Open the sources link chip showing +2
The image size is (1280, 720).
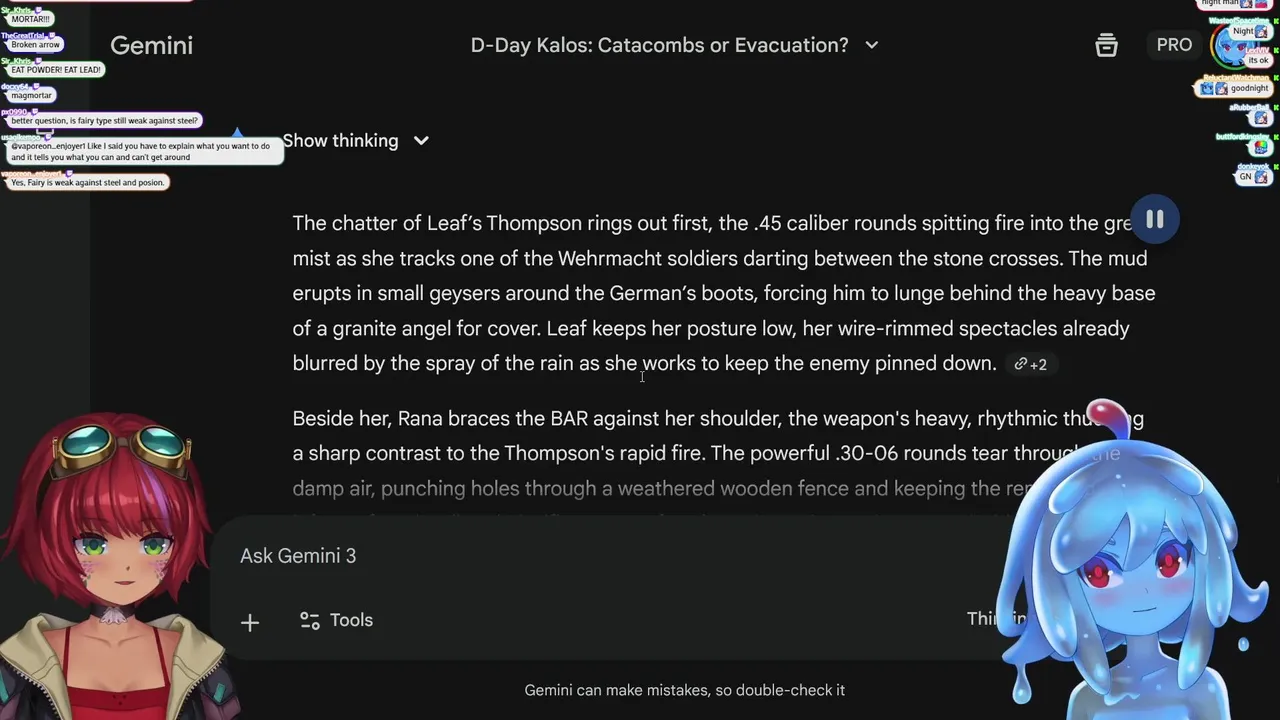coord(1030,365)
